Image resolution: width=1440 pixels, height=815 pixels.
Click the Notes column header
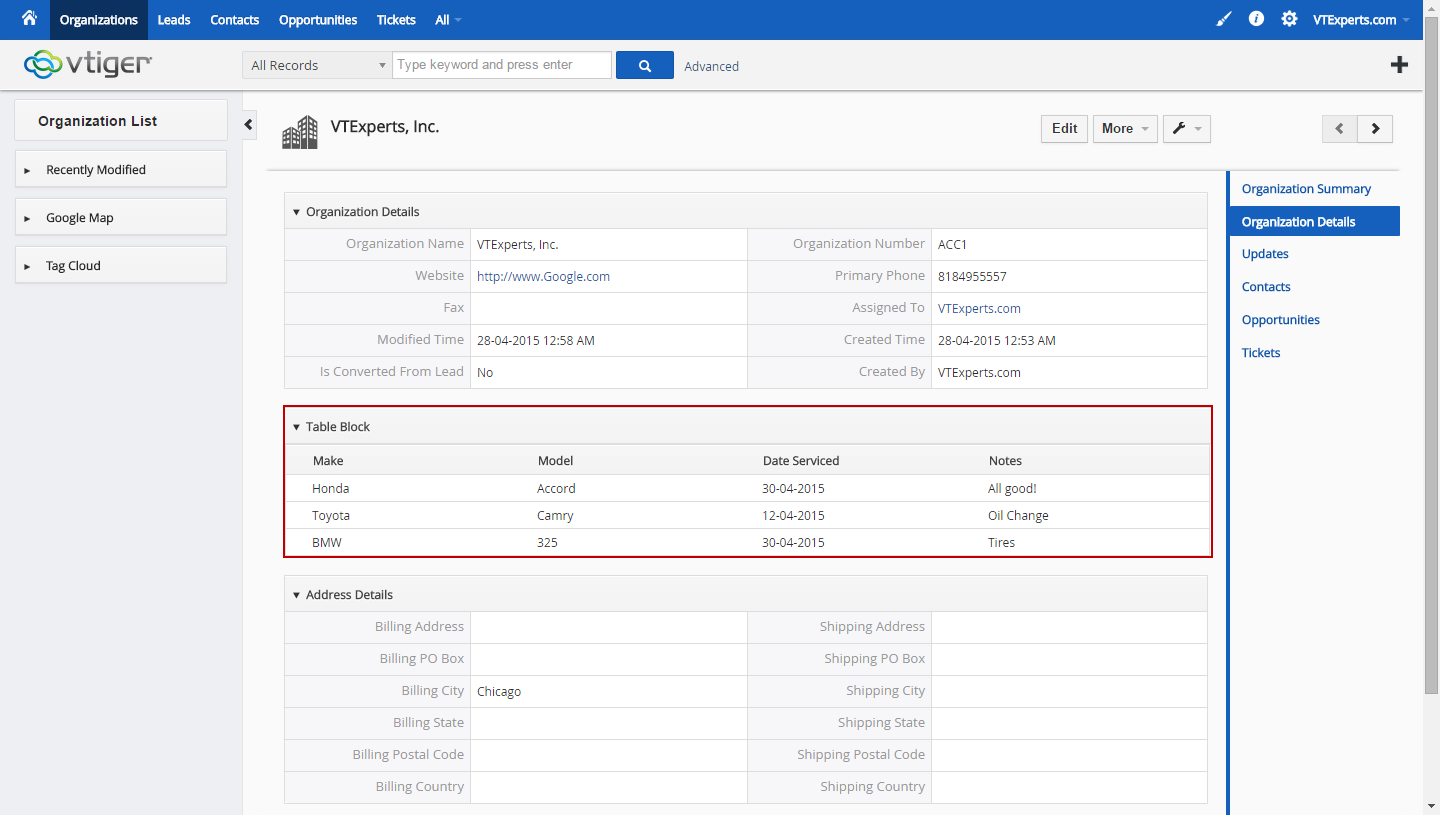pos(1005,461)
